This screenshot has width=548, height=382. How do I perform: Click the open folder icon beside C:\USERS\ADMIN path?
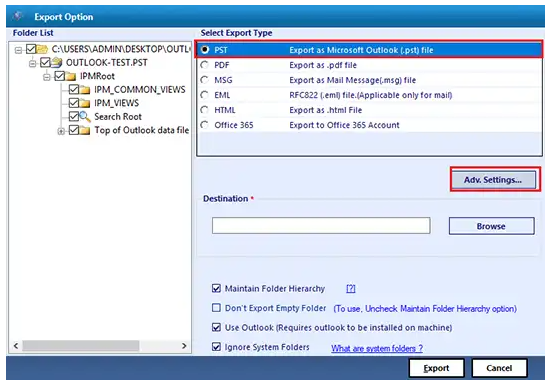point(42,49)
